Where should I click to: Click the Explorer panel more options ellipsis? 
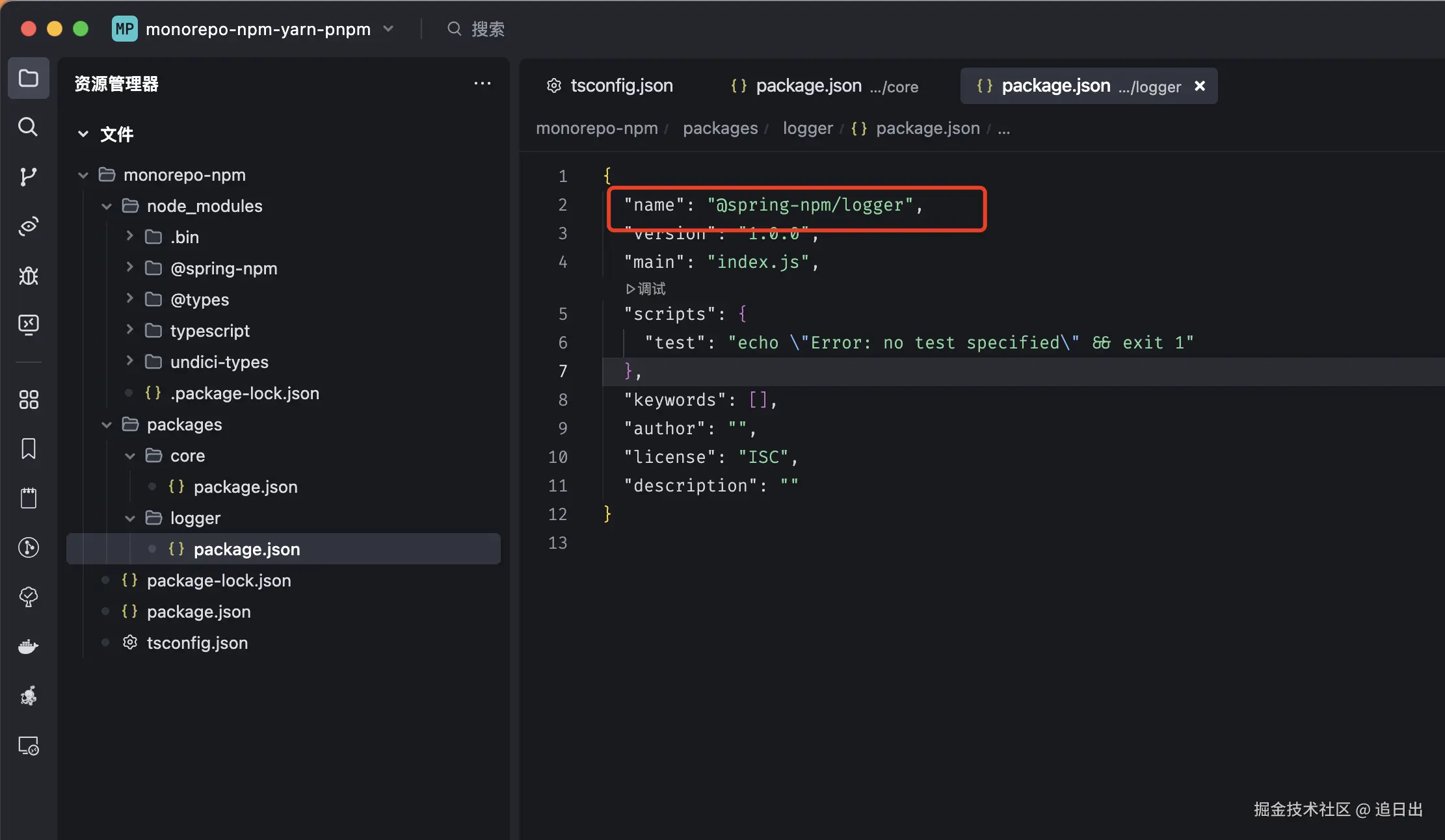pos(482,83)
